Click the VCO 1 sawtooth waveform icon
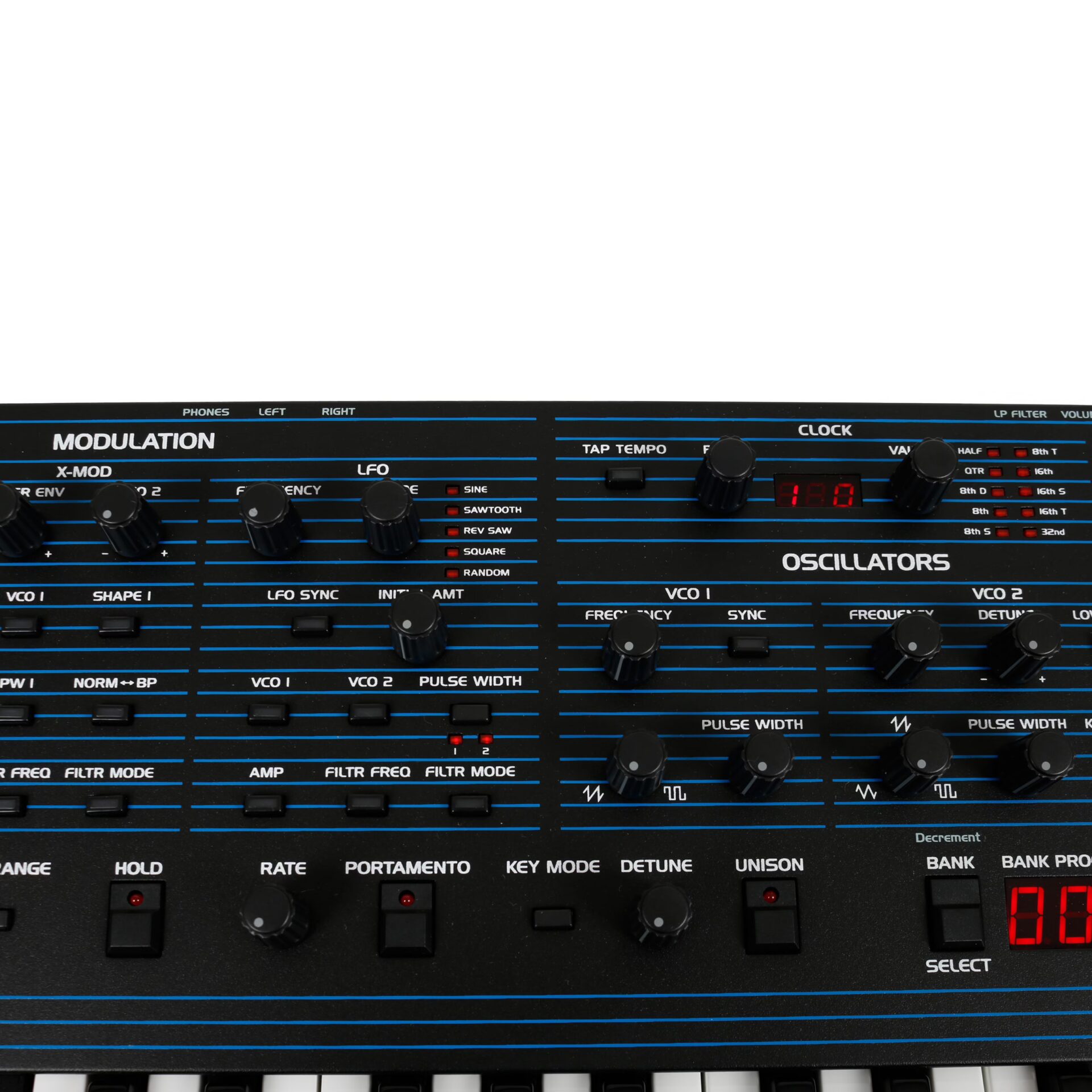The image size is (1092, 1092). pos(593,793)
